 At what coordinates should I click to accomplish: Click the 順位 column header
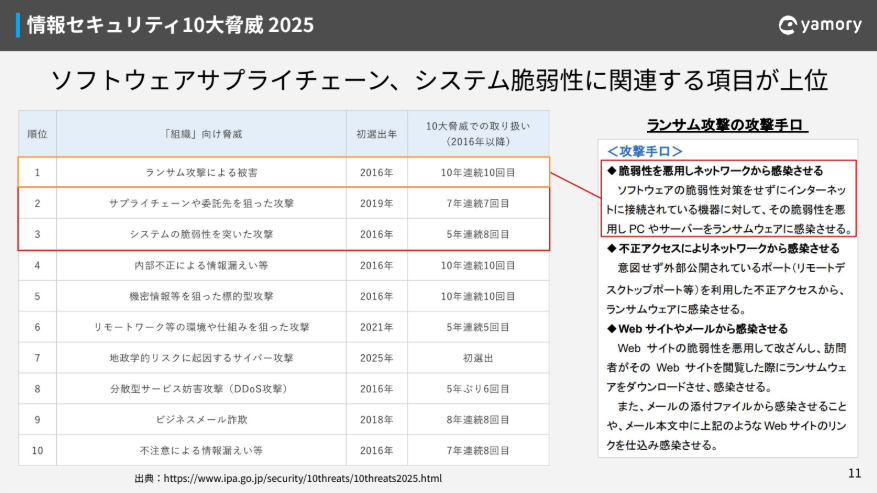pos(37,133)
